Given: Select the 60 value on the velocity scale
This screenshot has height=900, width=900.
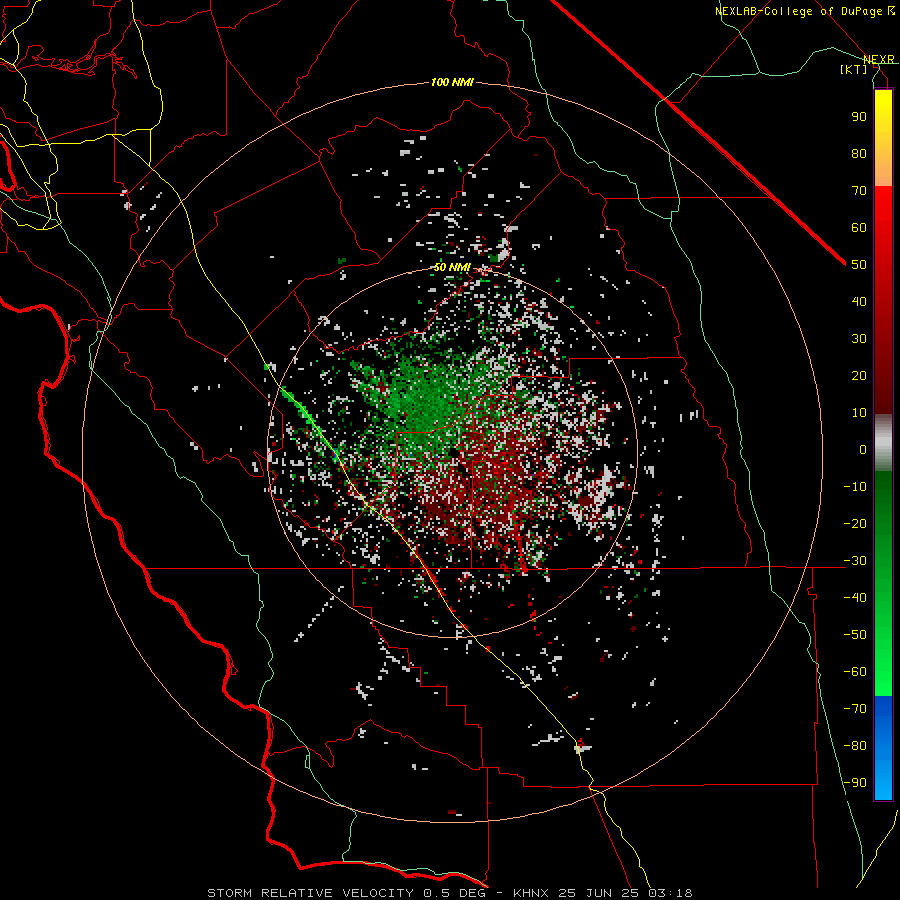Looking at the screenshot, I should click(x=859, y=227).
